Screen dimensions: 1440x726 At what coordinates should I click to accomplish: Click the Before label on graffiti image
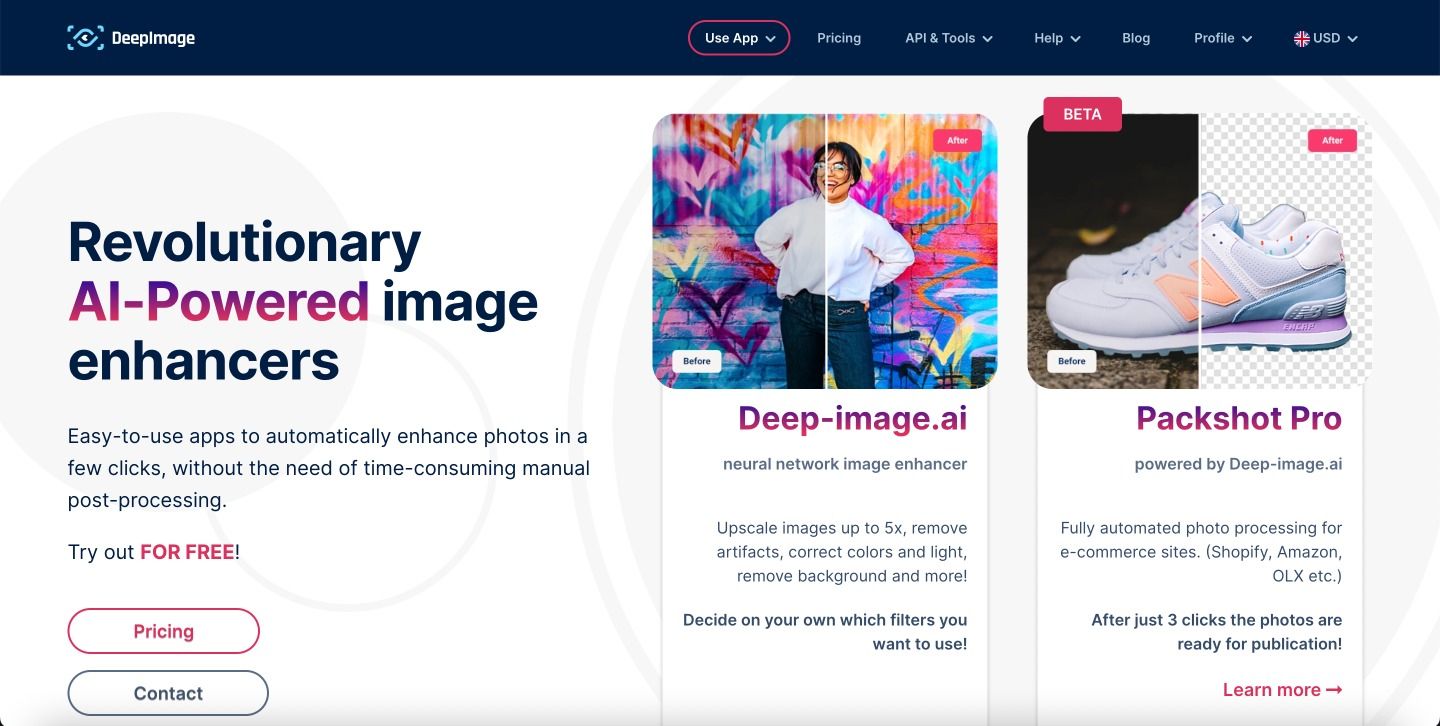[x=697, y=361]
